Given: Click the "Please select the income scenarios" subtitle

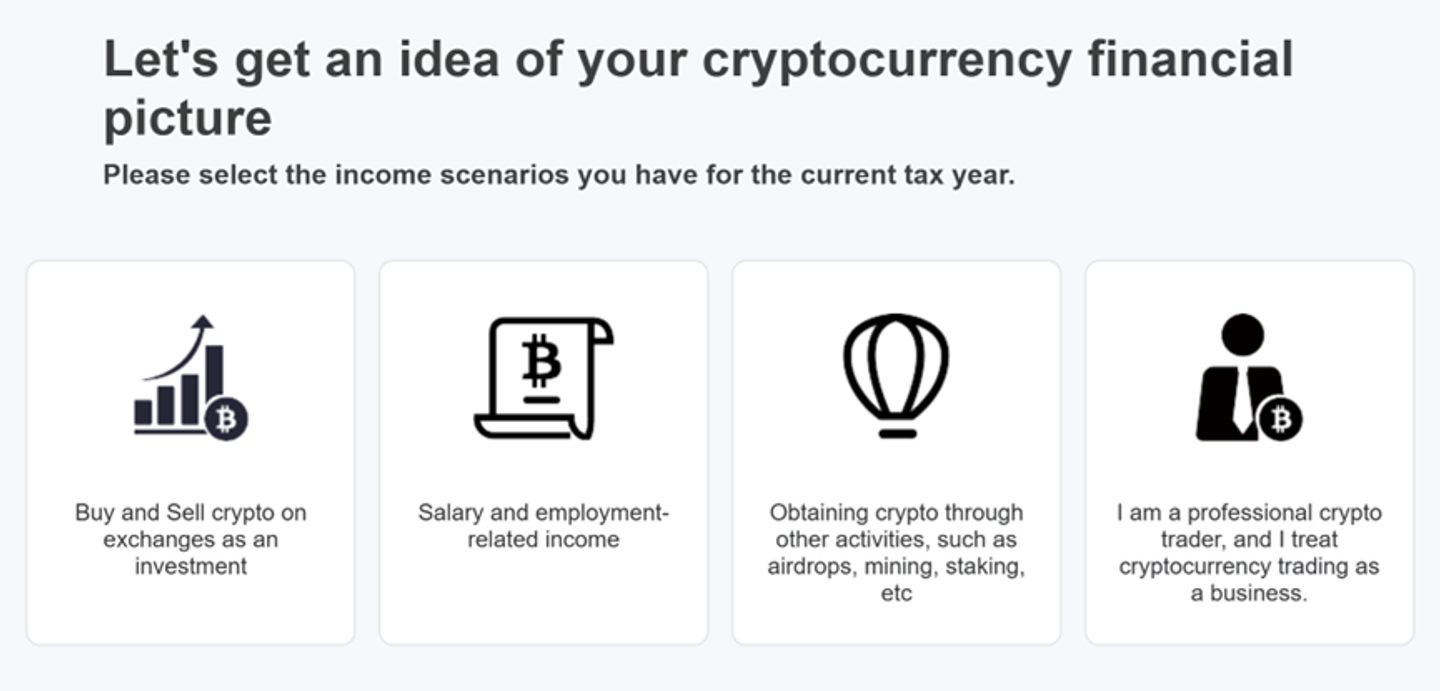Looking at the screenshot, I should (x=559, y=175).
